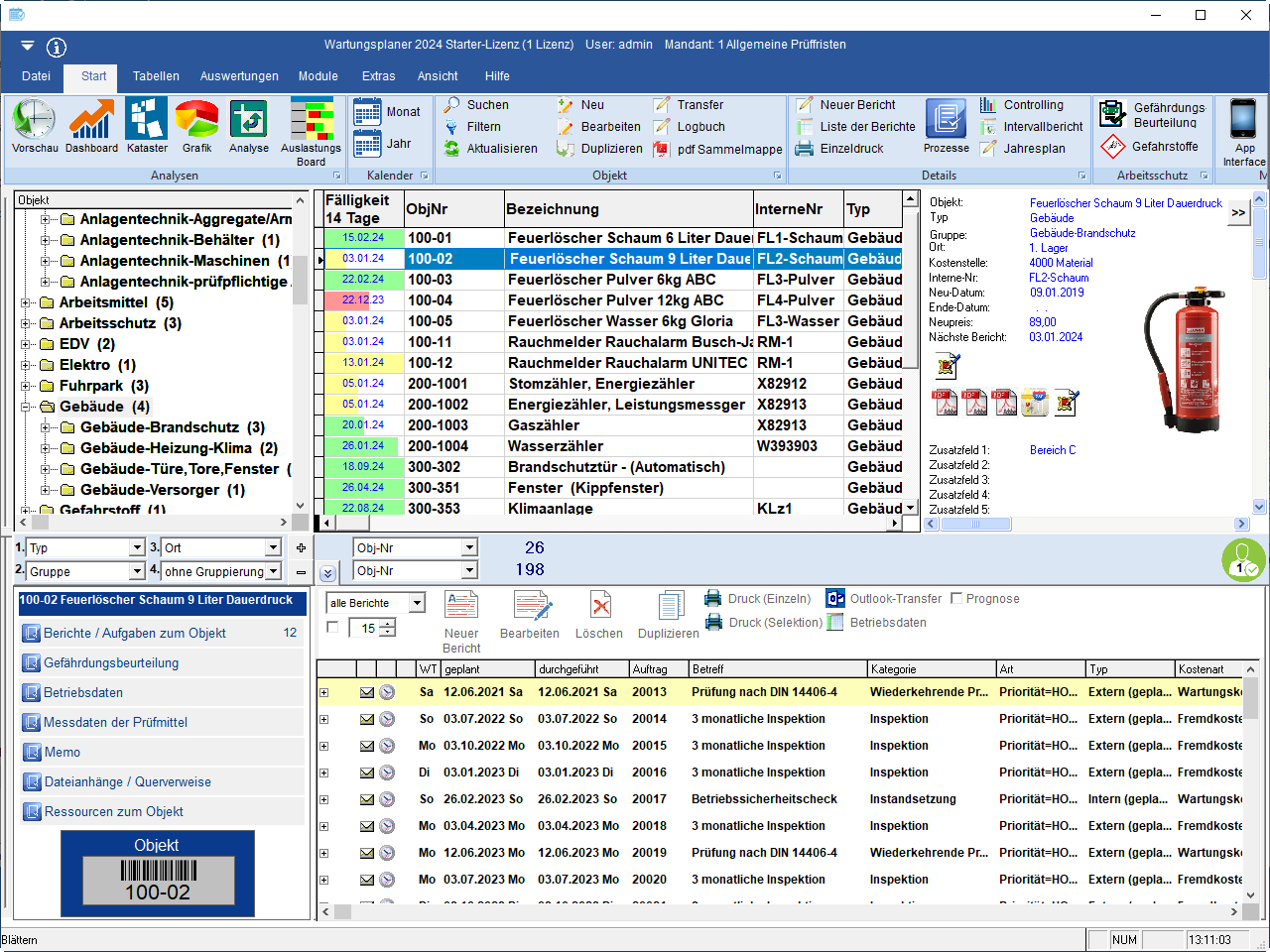Open the Hilfe tab
The image size is (1270, 952).
point(497,76)
